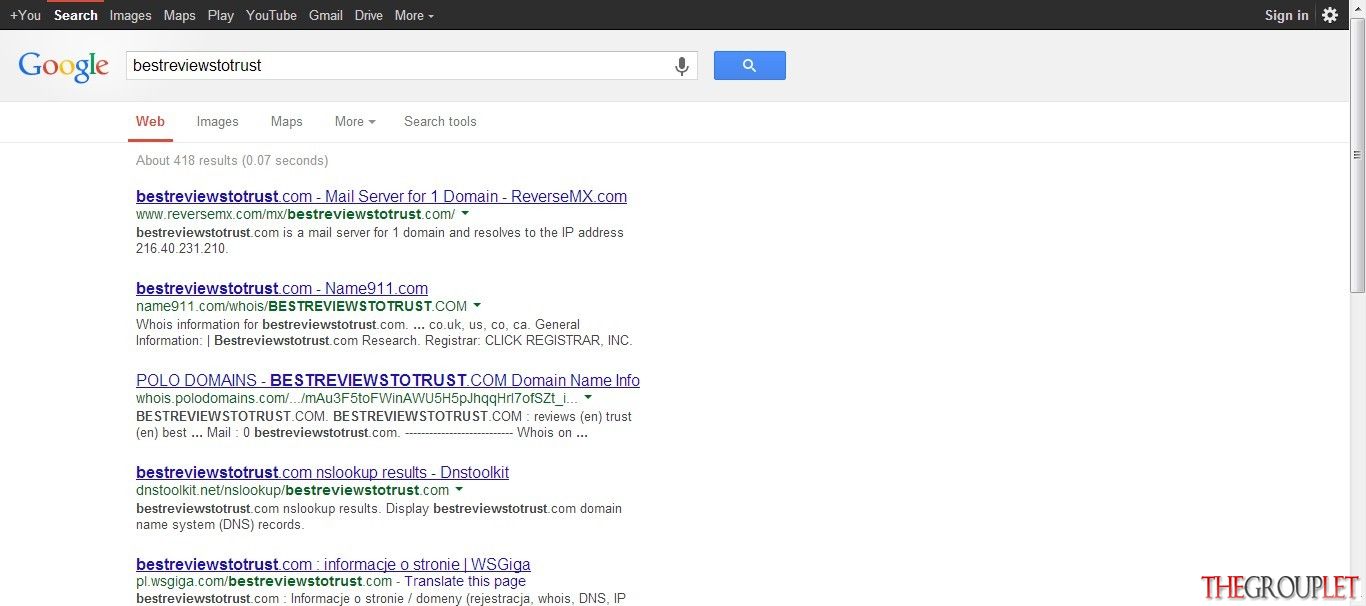Click the IP address 216.40.231.210 text
Viewport: 1366px width, 606px height.
[182, 248]
